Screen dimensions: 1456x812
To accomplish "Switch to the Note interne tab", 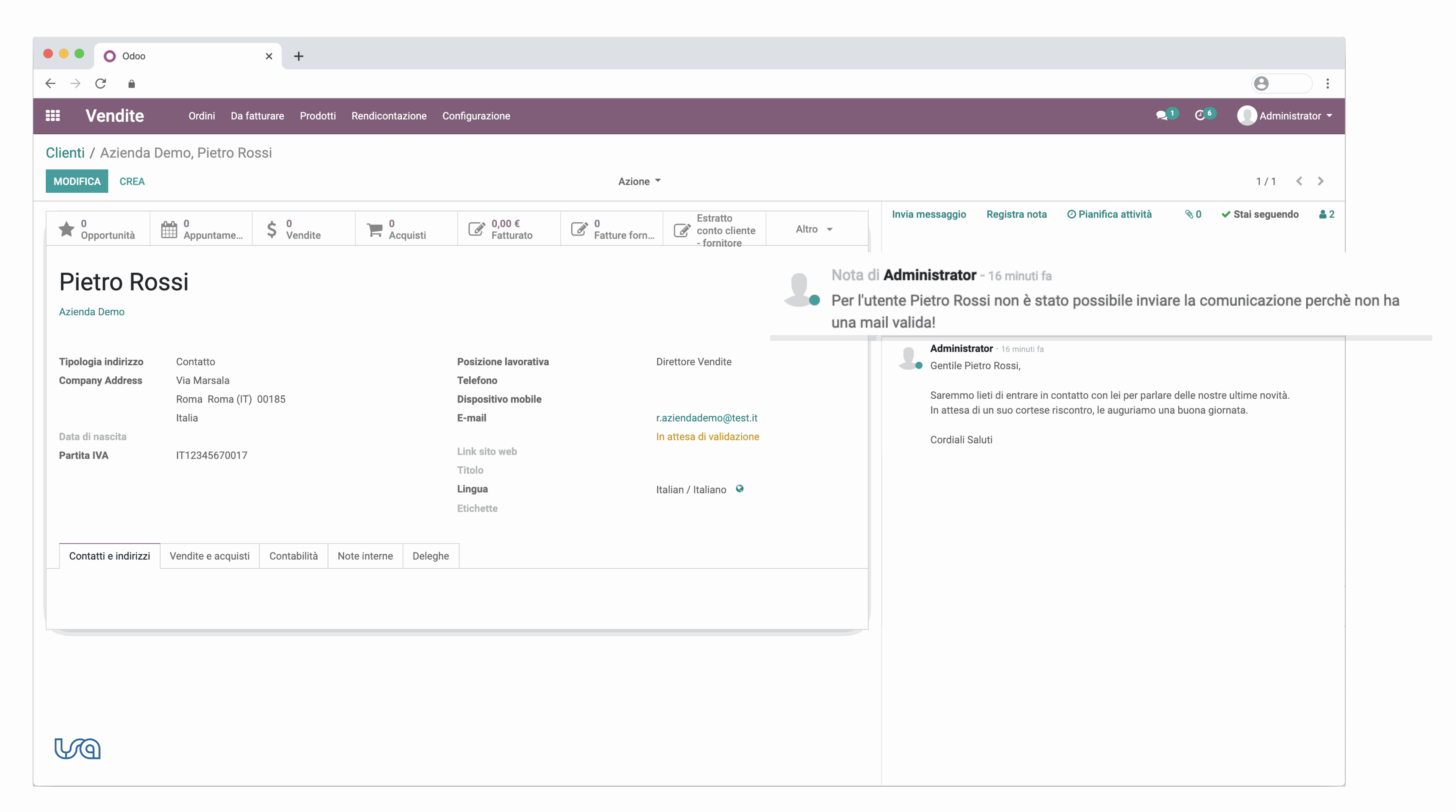I will tap(365, 556).
